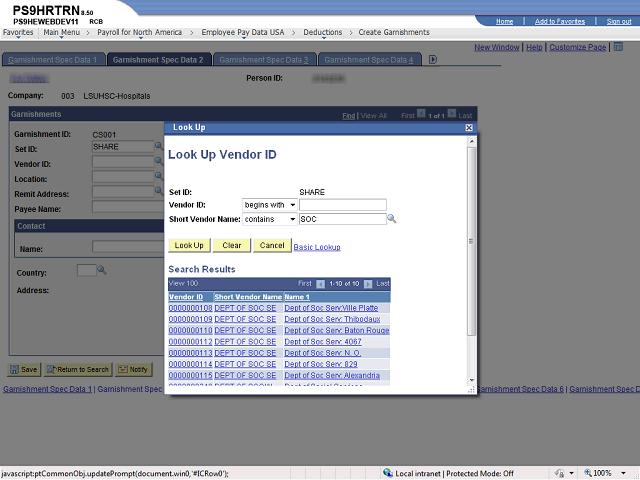Click the Short Vendor Name lookup magnifier
Screen dimensions: 640x480
[391, 219]
